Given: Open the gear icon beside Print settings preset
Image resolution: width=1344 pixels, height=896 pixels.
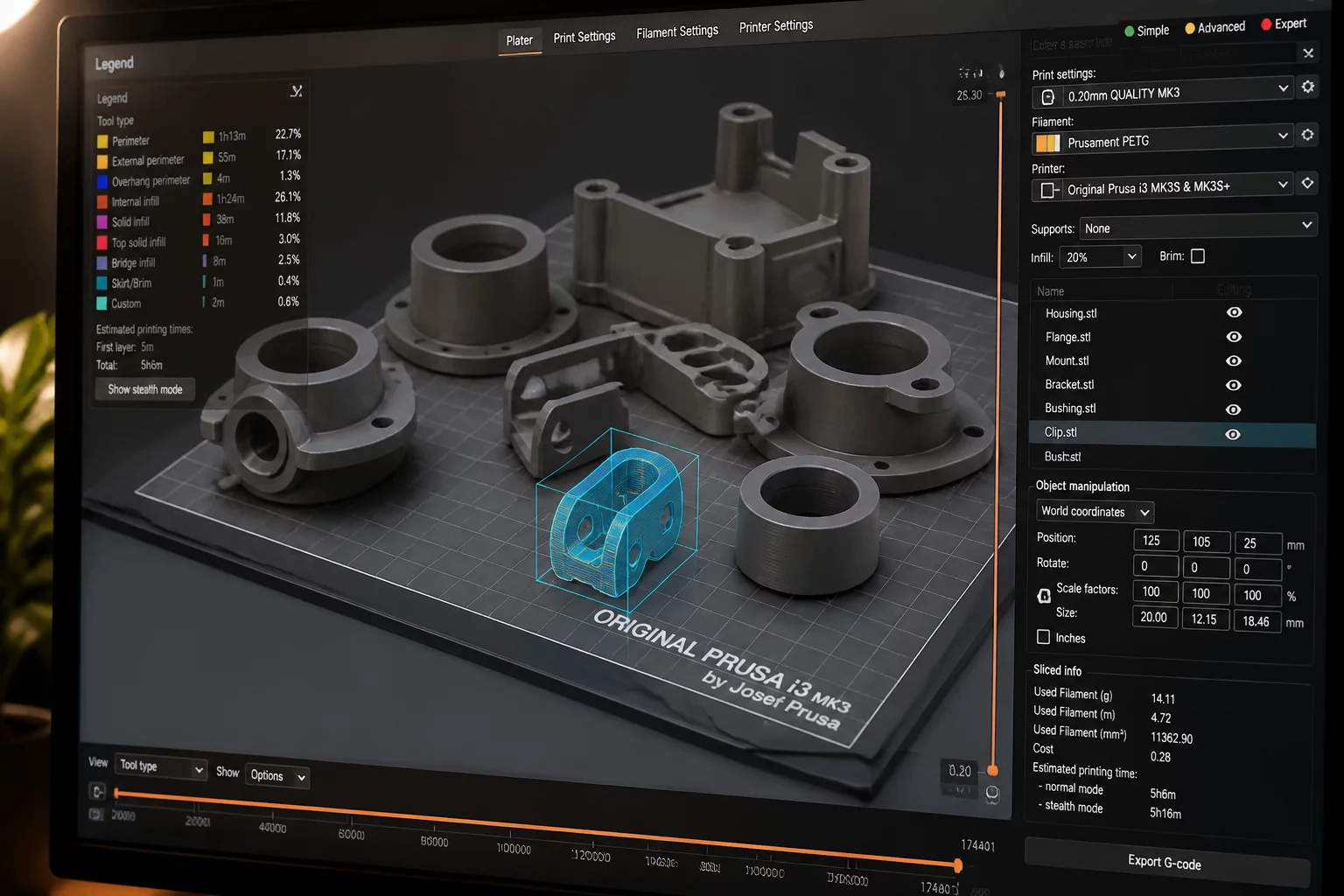Looking at the screenshot, I should click(1308, 87).
